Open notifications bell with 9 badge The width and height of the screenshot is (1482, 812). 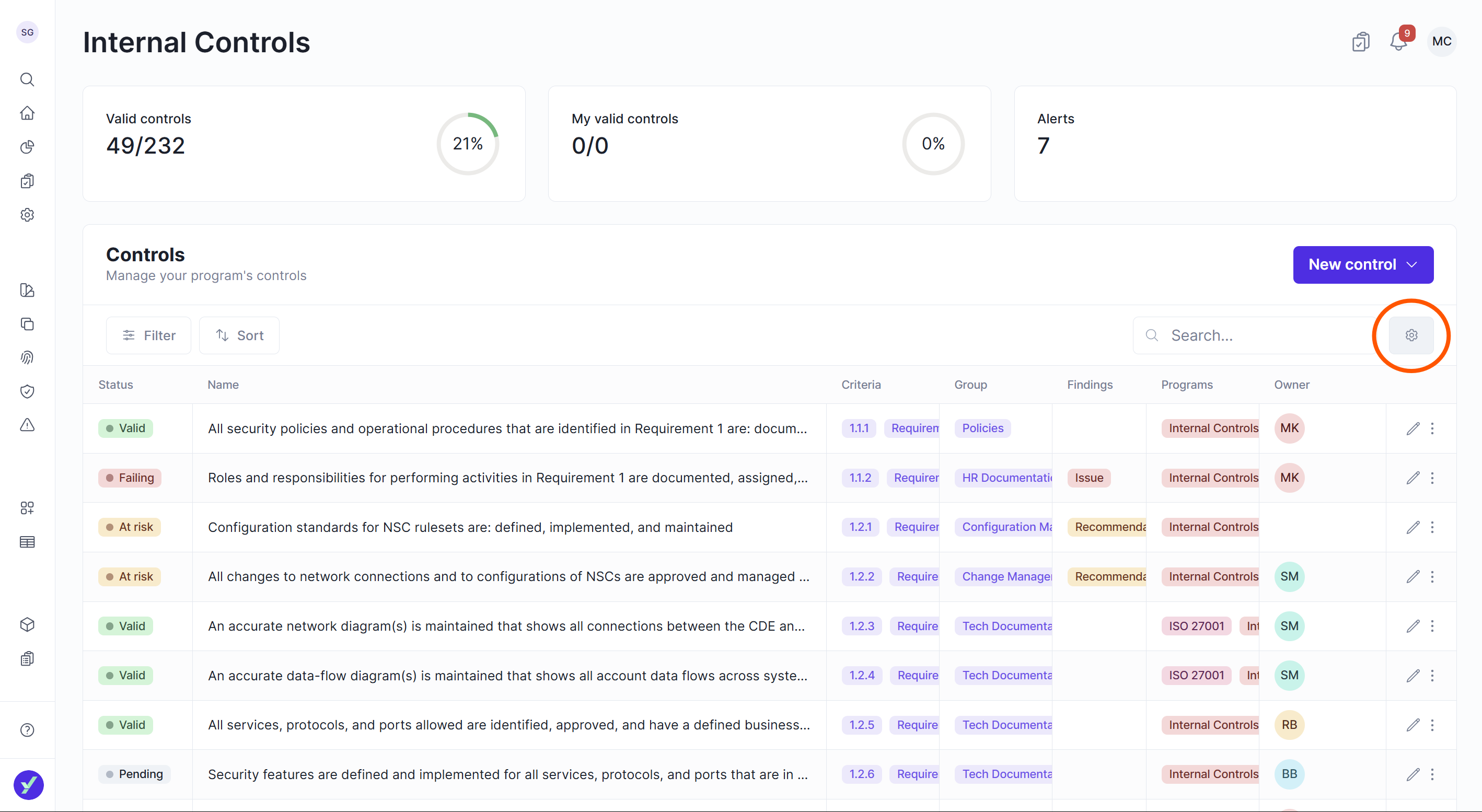pyautogui.click(x=1398, y=42)
